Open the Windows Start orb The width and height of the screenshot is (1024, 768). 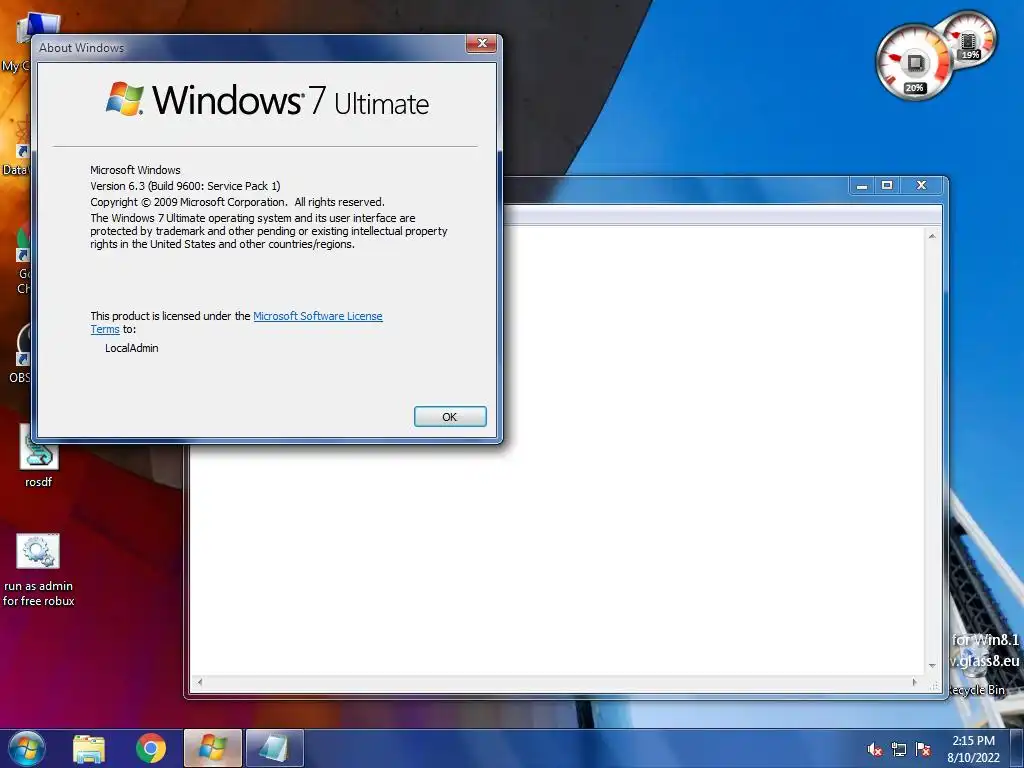[x=26, y=748]
